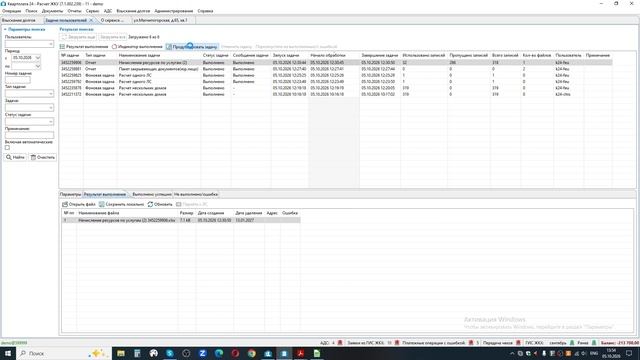Switch to the Параметры lower tab
Image resolution: width=640 pixels, height=360 pixels.
tap(70, 194)
